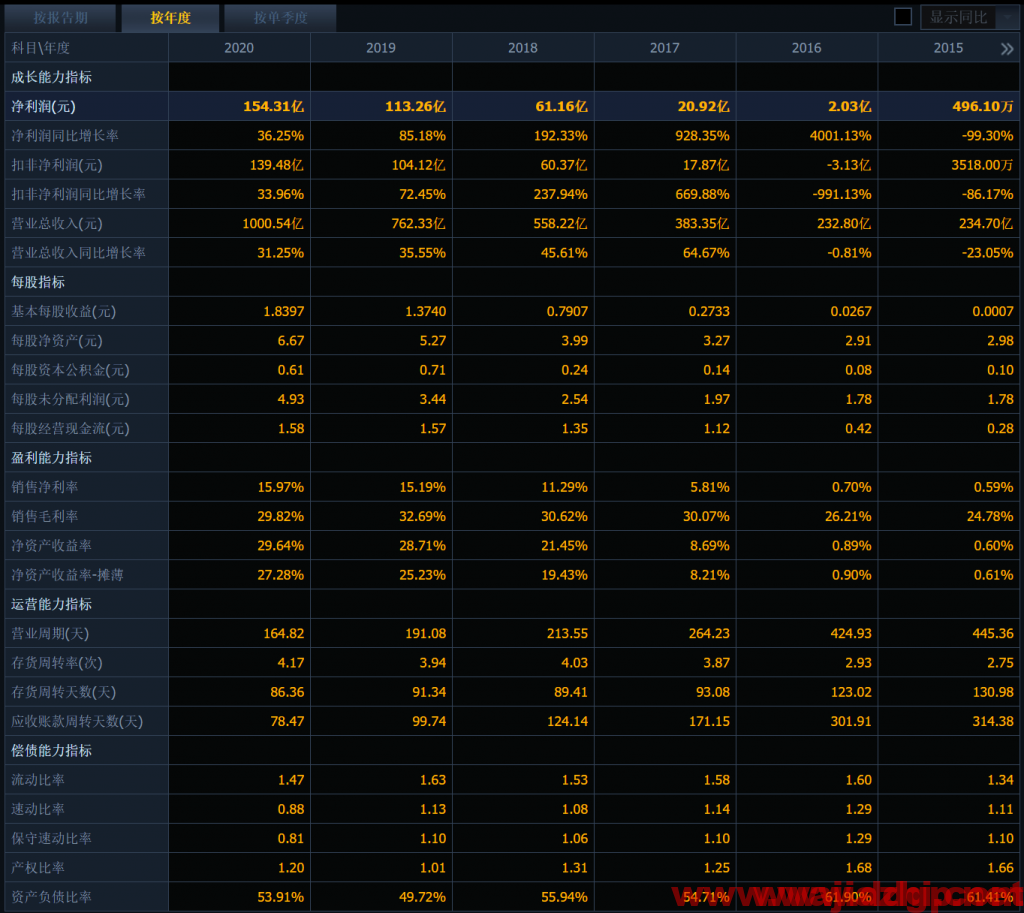Select the 每股经营现金流(元) row label
This screenshot has width=1024, height=913.
[x=86, y=428]
